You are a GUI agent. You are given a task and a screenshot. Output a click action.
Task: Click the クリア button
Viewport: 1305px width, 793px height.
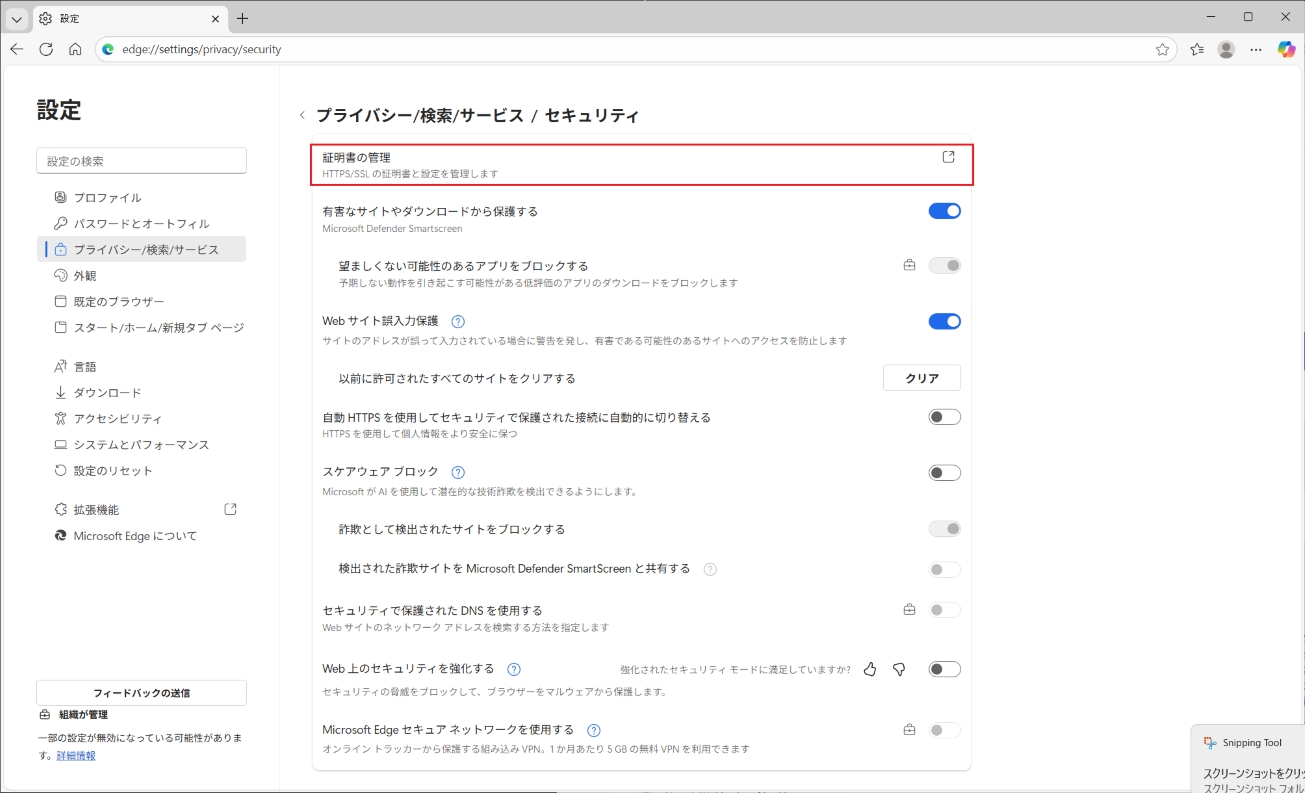click(921, 378)
